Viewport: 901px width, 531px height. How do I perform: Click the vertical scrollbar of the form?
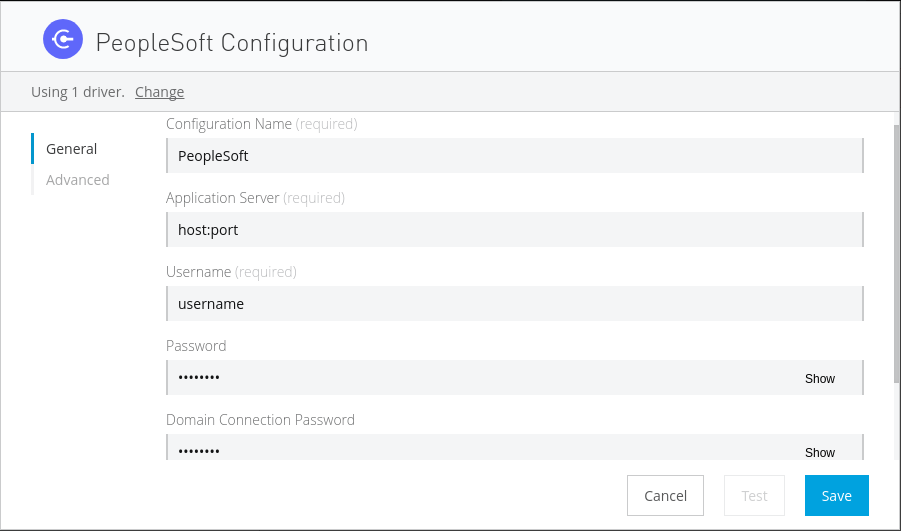coord(896,250)
